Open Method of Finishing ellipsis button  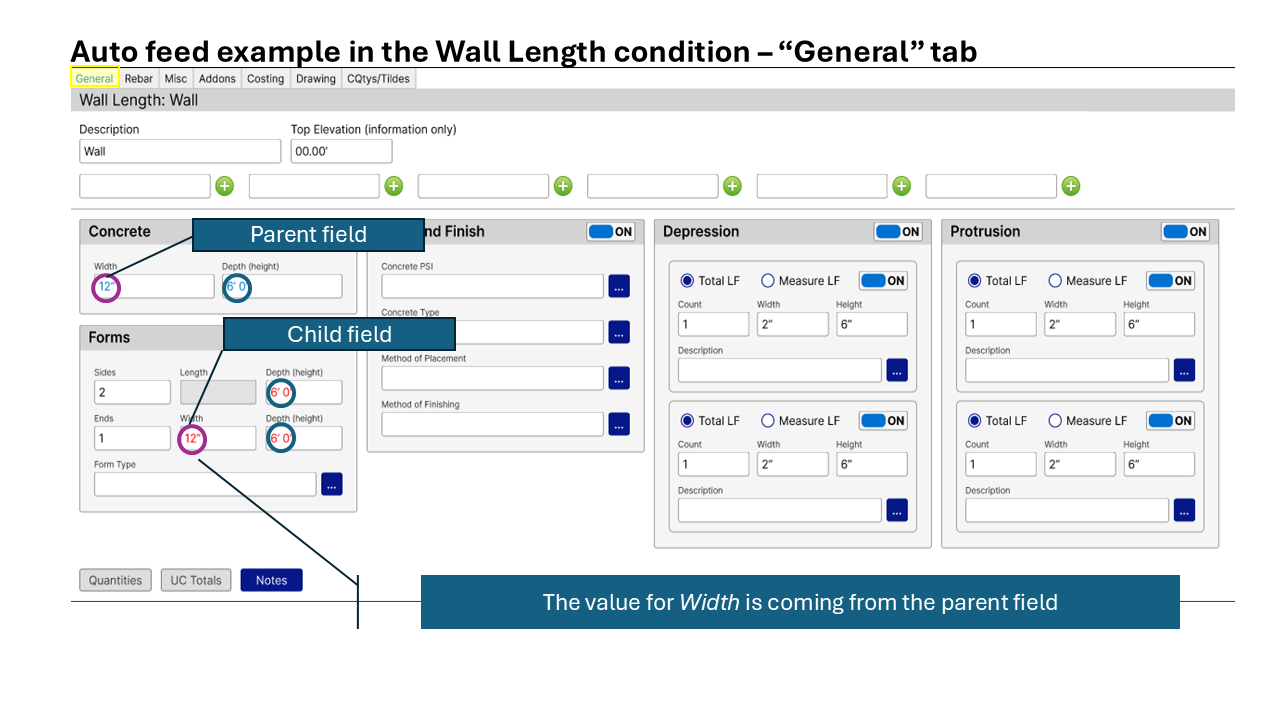(619, 424)
